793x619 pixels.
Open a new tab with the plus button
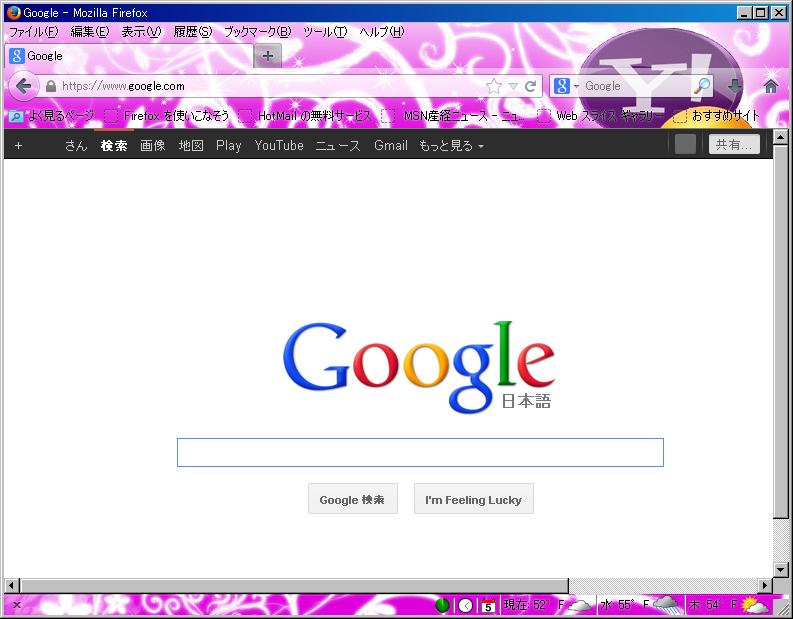tap(268, 56)
